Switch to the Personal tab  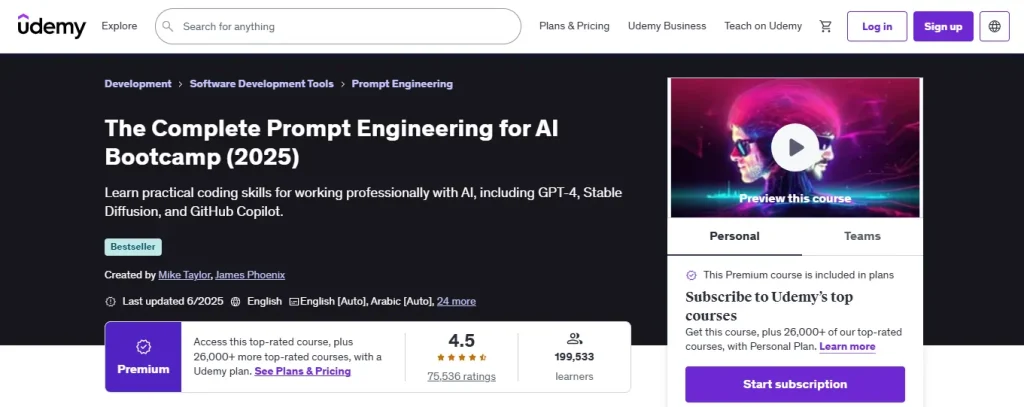pyautogui.click(x=734, y=236)
